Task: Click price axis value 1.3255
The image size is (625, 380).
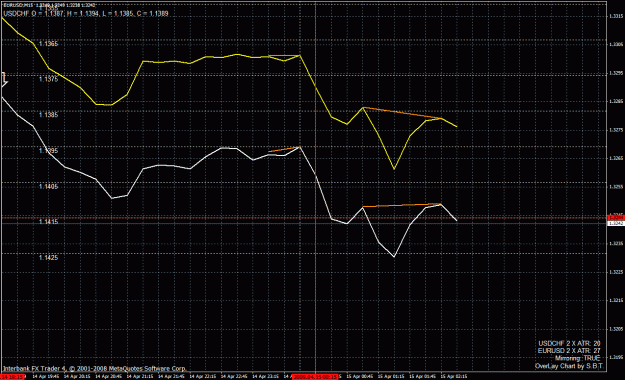Action: [616, 187]
